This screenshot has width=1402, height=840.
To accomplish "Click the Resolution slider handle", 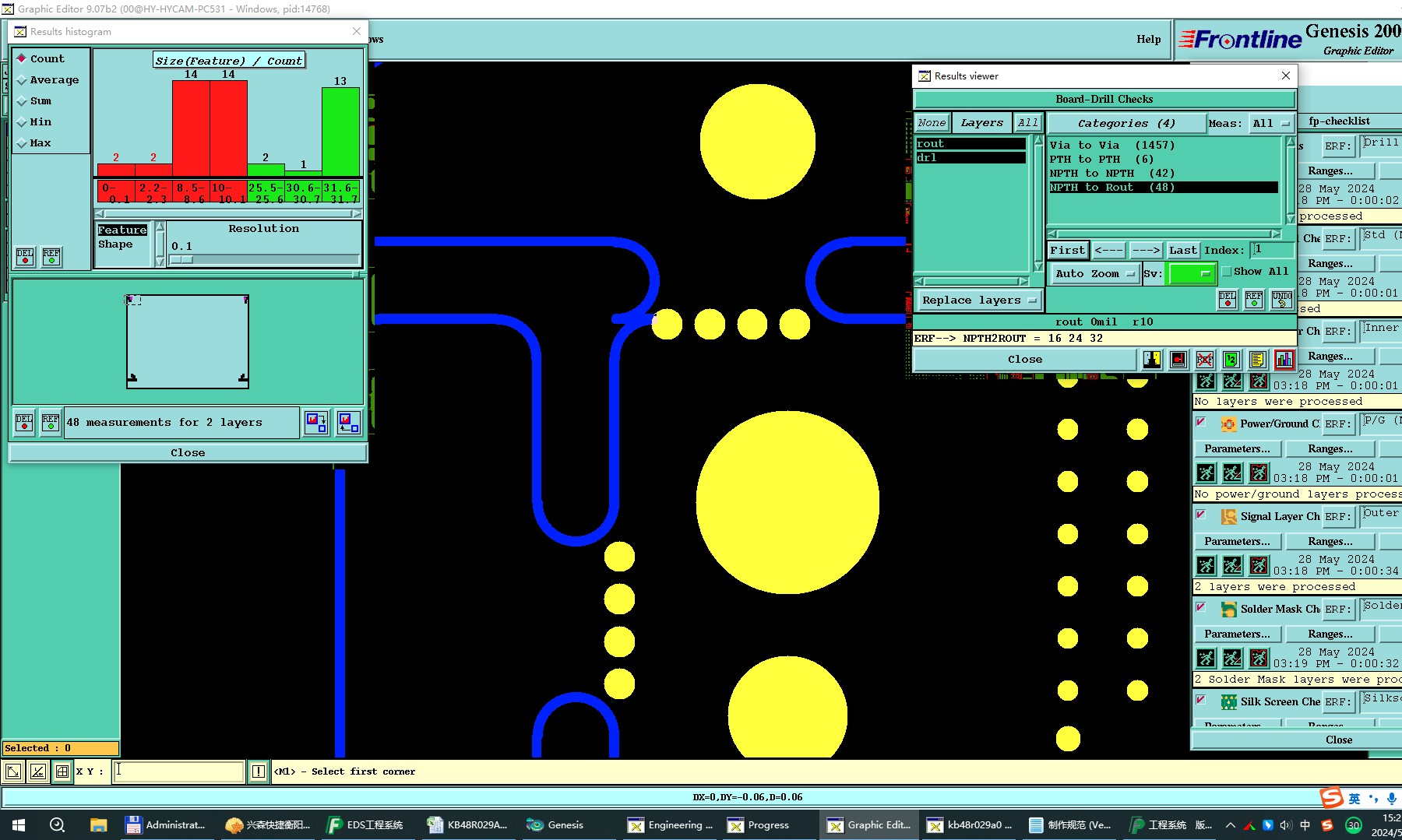I will point(181,259).
